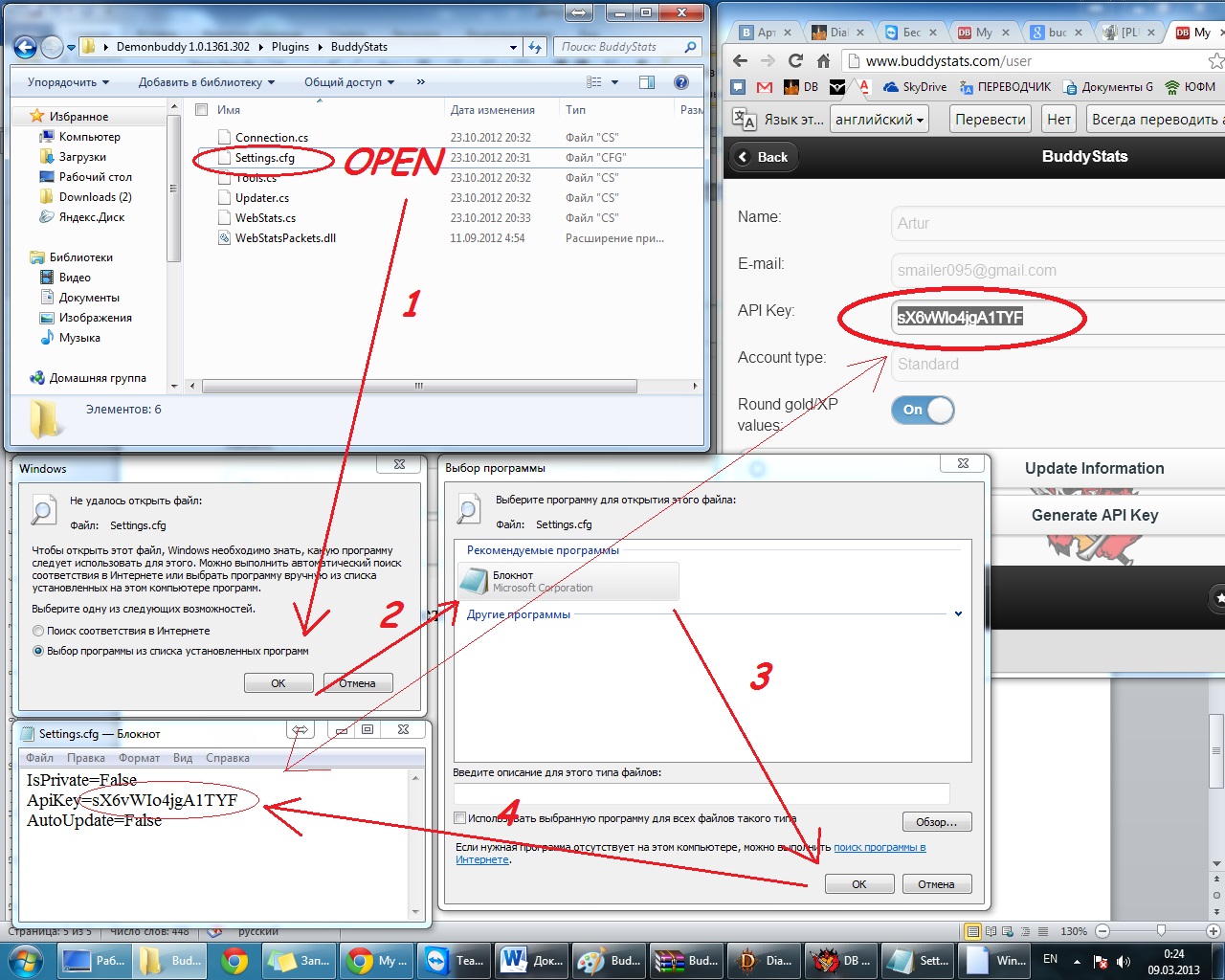This screenshot has width=1225, height=980.
Task: Click the Поиск: BuddyStats search box
Action: click(626, 46)
